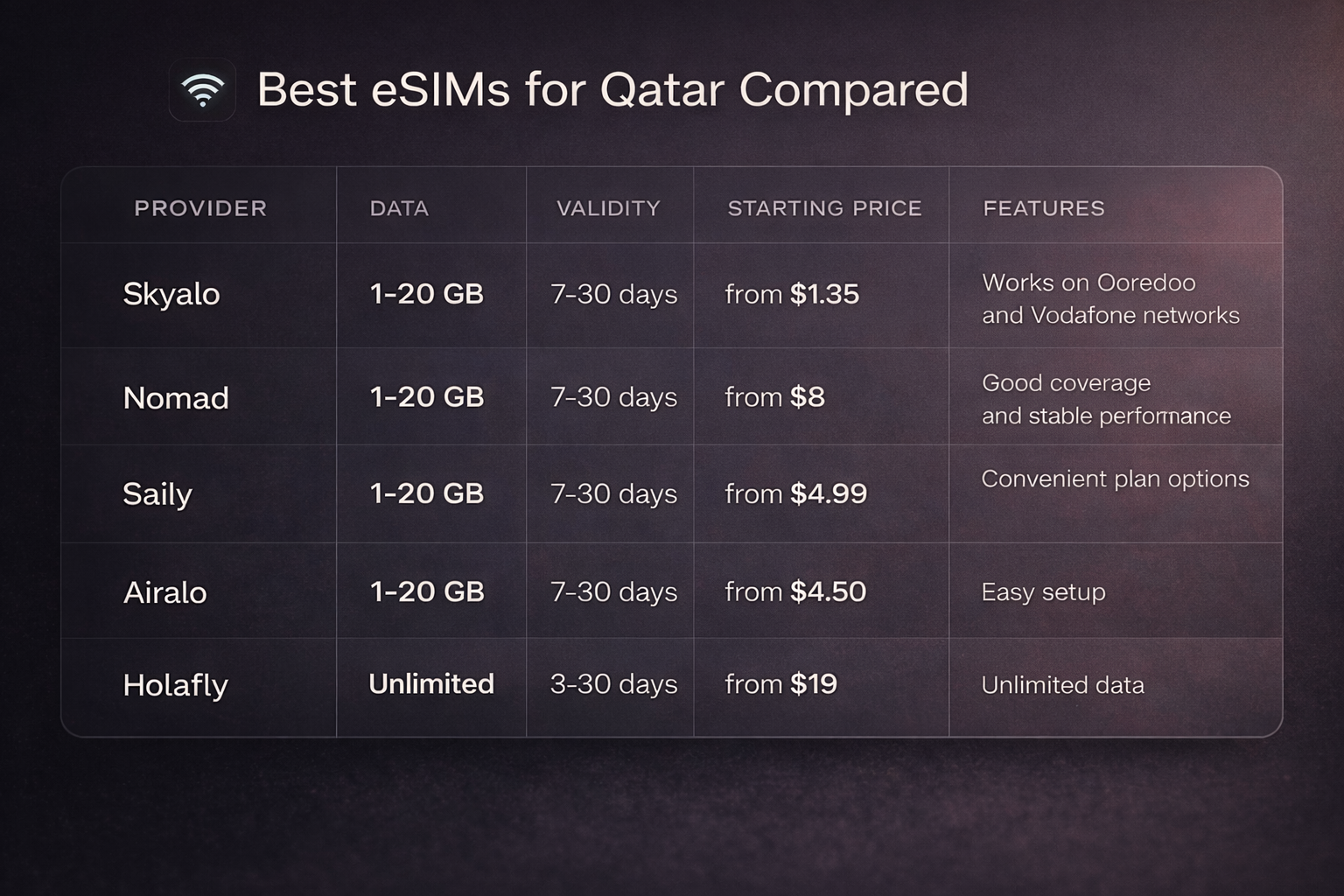
Task: Click Nomad's 'from $8' price
Action: coord(774,397)
